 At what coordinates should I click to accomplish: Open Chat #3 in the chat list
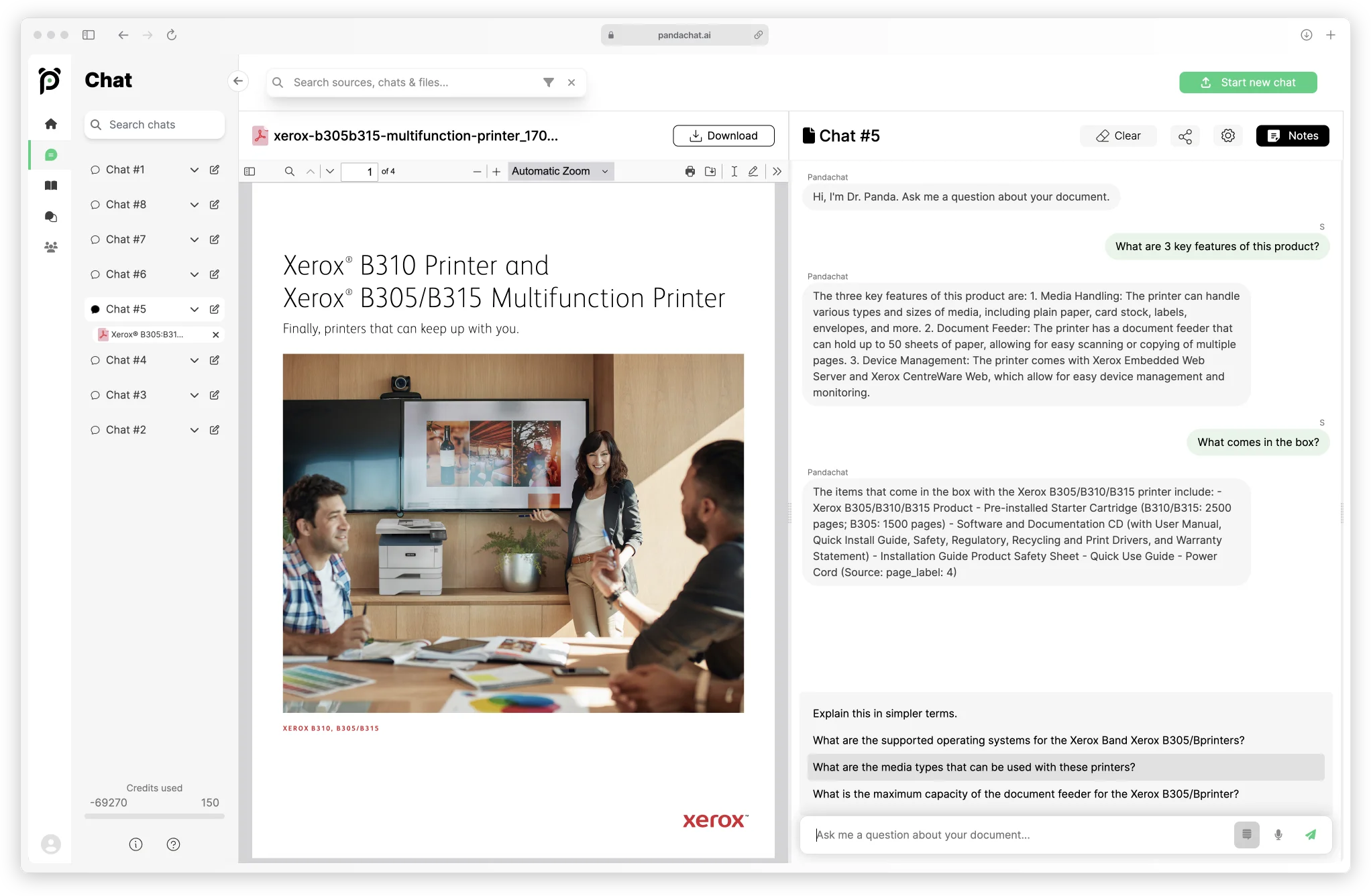pyautogui.click(x=126, y=395)
